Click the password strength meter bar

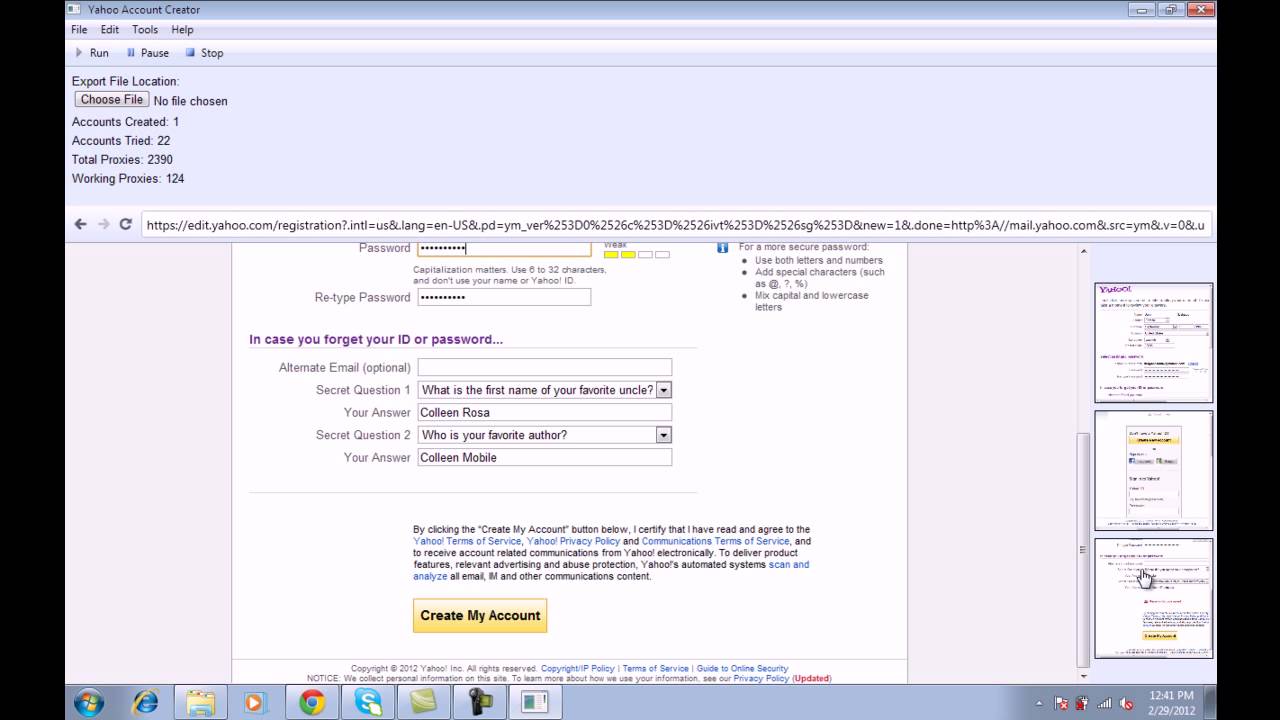pyautogui.click(x=636, y=255)
